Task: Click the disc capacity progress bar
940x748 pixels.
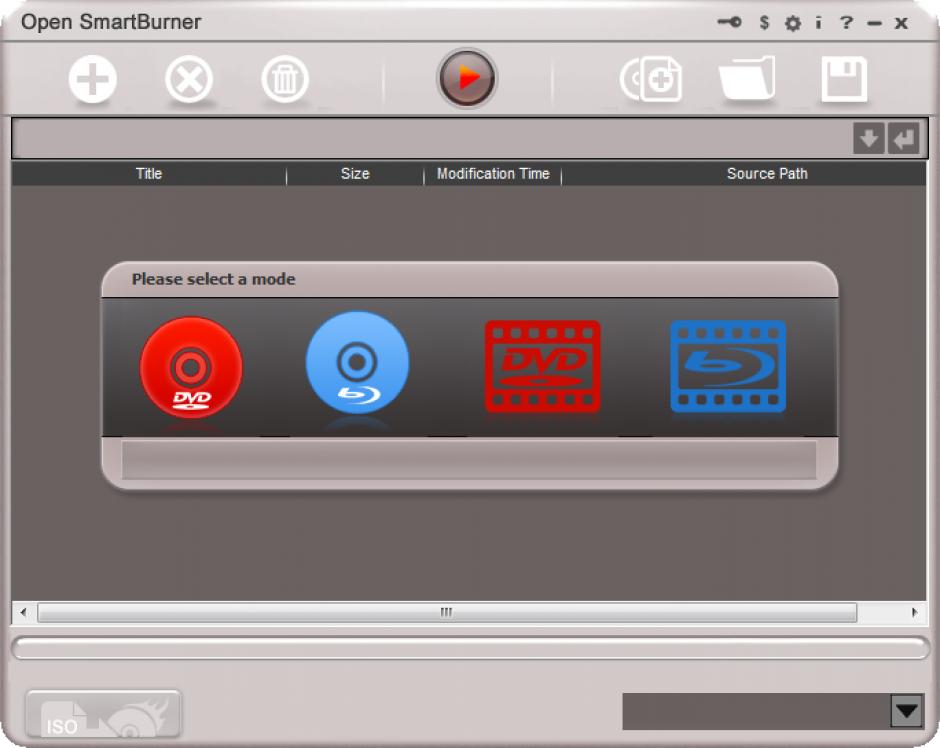Action: point(470,649)
